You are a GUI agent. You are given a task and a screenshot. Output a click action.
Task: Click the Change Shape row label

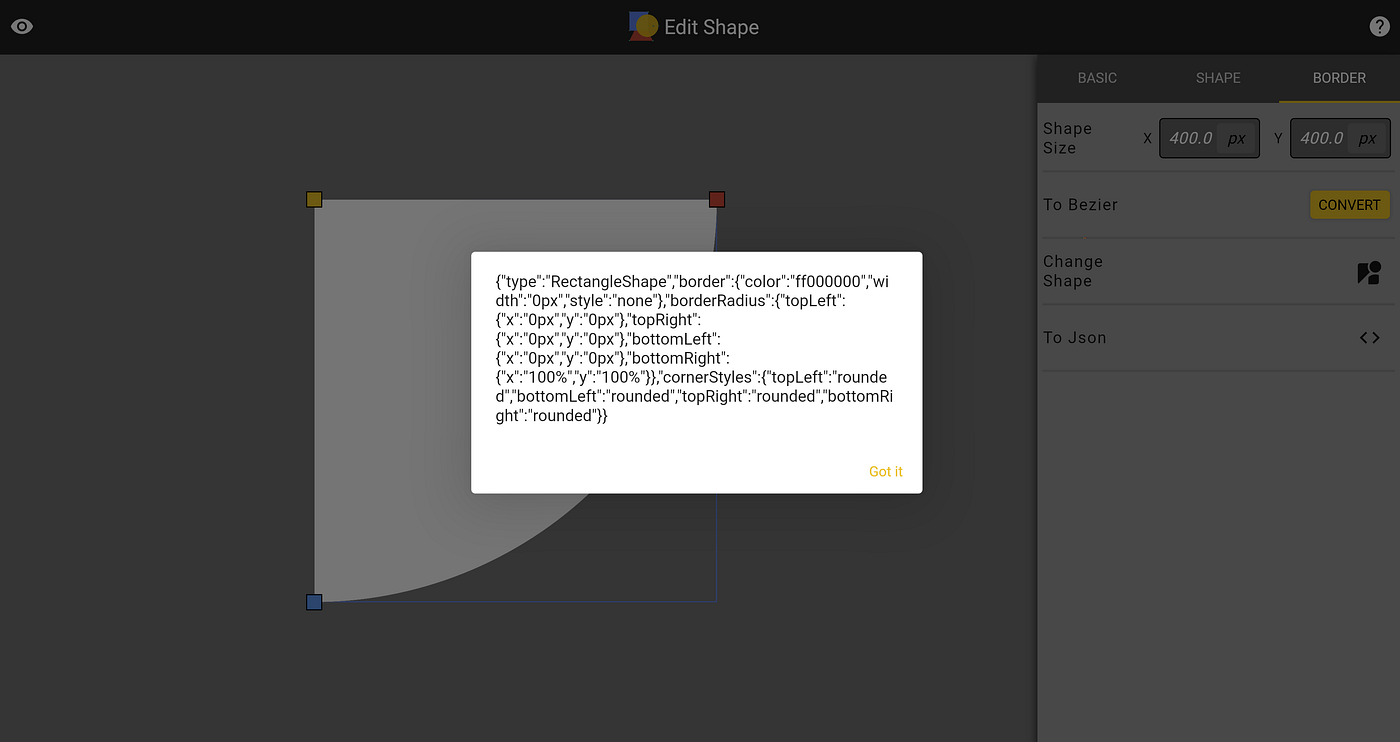tap(1072, 271)
